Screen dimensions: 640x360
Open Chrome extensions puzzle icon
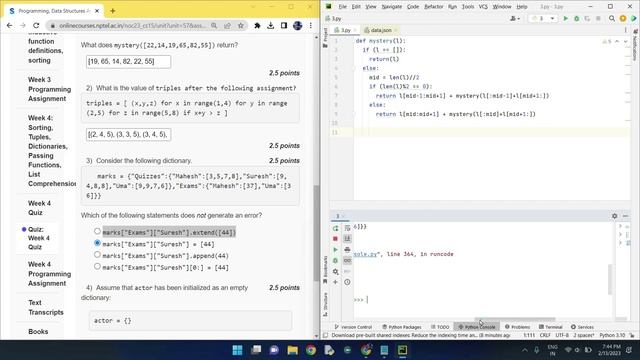pyautogui.click(x=257, y=26)
